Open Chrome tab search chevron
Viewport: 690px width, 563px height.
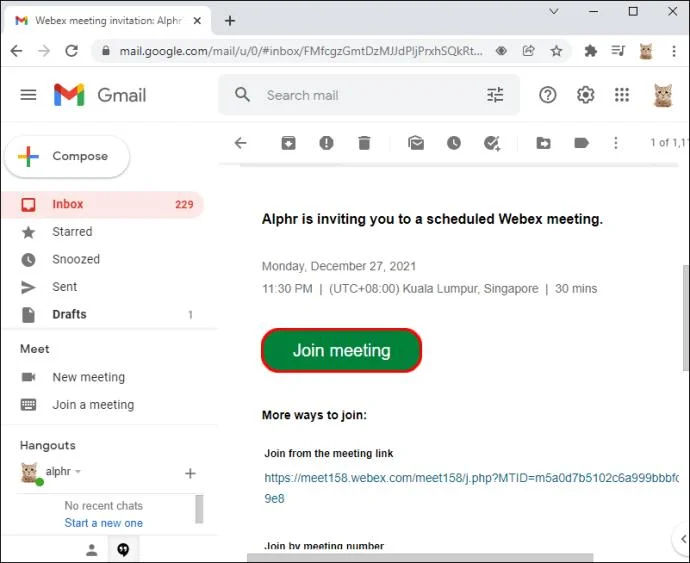coord(554,11)
